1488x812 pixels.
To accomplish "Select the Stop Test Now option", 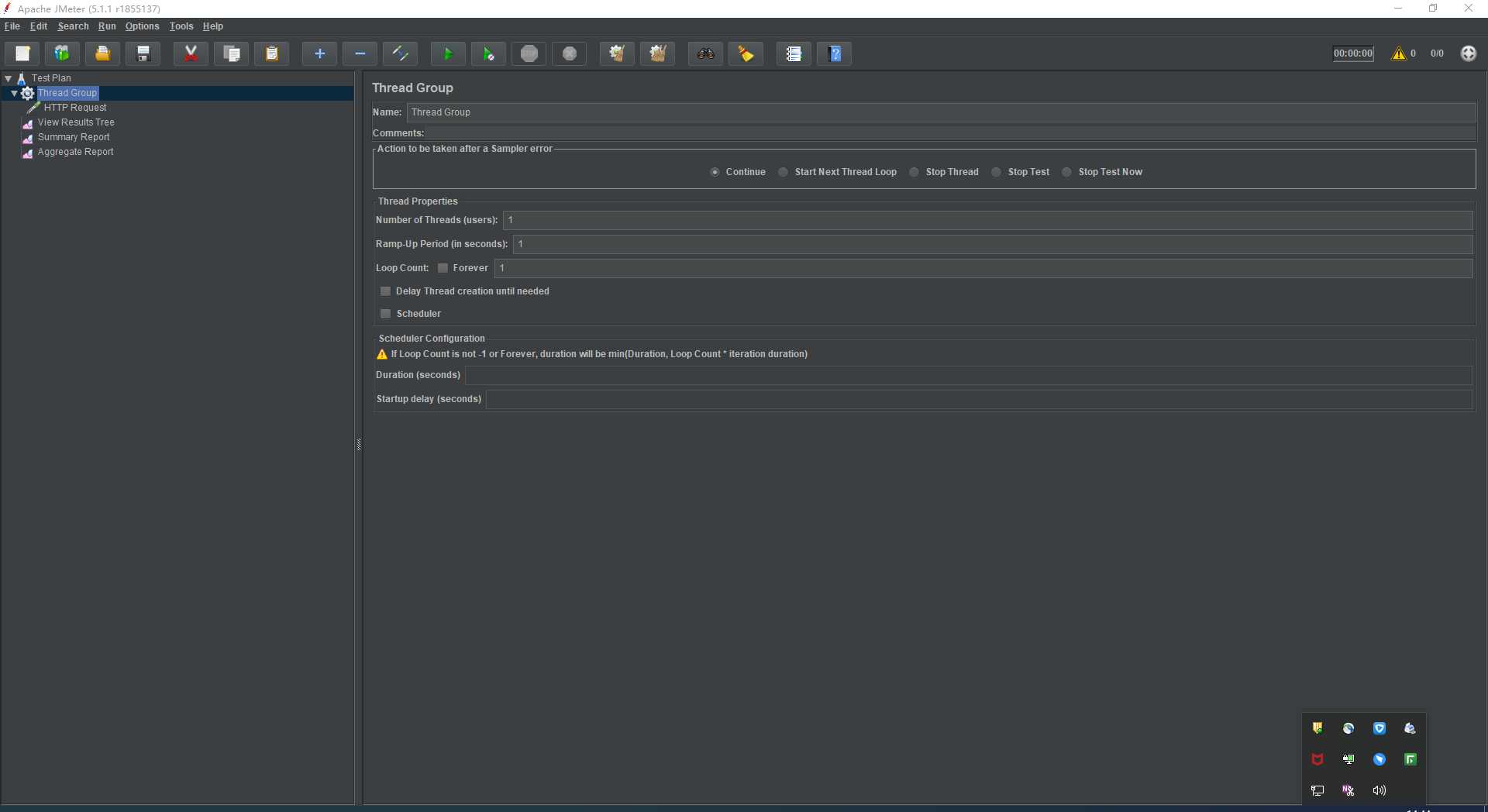I will pos(1067,172).
